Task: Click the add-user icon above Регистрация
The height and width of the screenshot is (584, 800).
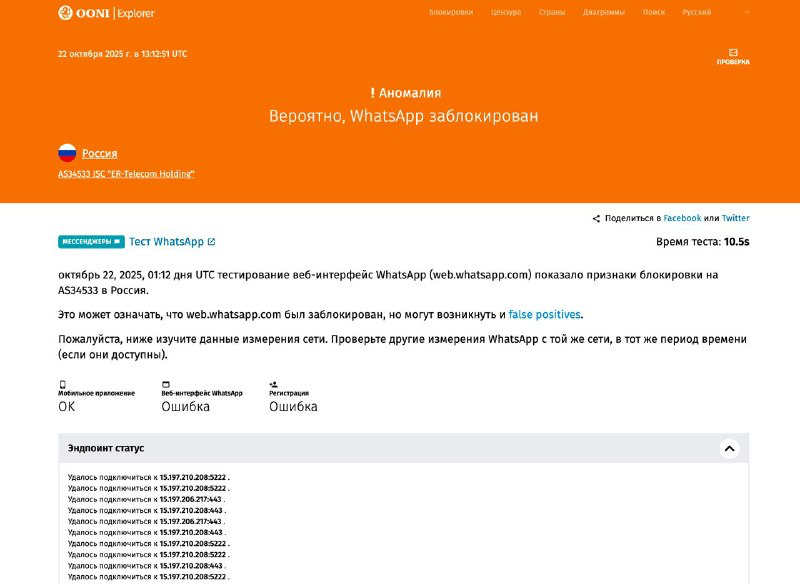Action: click(x=273, y=385)
